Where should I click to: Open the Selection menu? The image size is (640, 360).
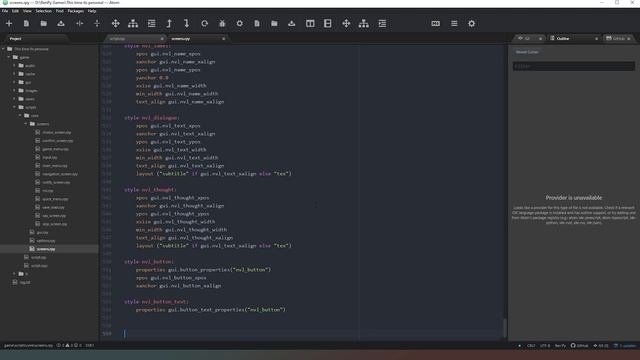pyautogui.click(x=43, y=11)
